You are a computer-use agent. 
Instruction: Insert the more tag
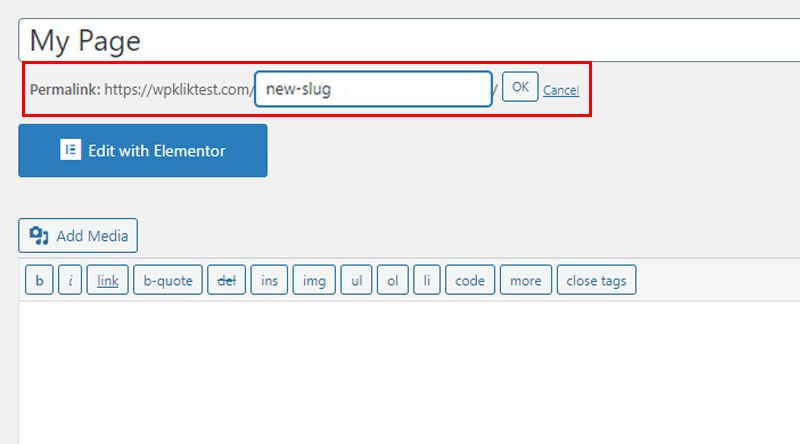(x=526, y=280)
